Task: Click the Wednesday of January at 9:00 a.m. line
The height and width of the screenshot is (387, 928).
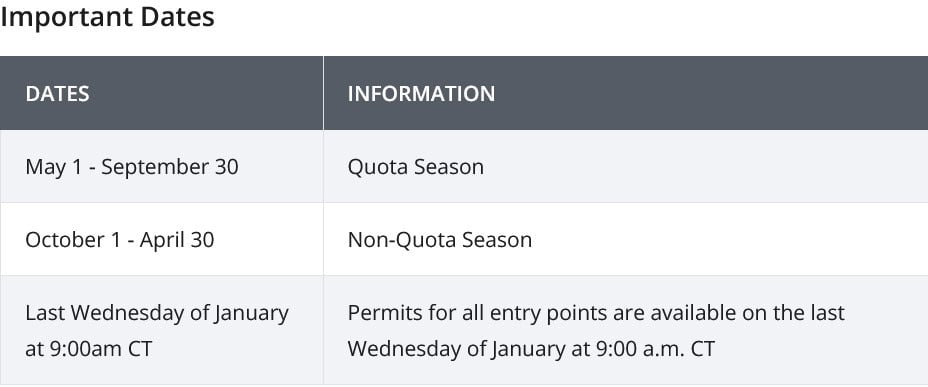Action: [531, 349]
